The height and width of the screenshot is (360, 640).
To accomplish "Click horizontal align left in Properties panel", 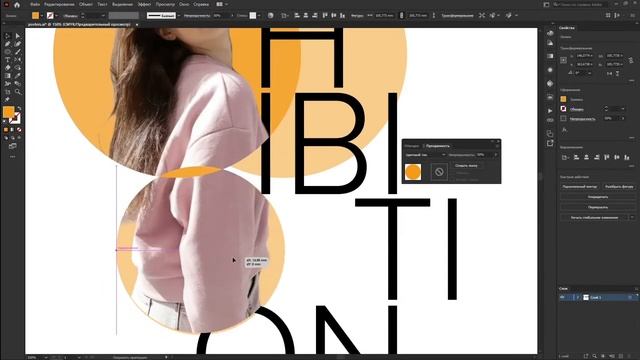I will click(576, 157).
